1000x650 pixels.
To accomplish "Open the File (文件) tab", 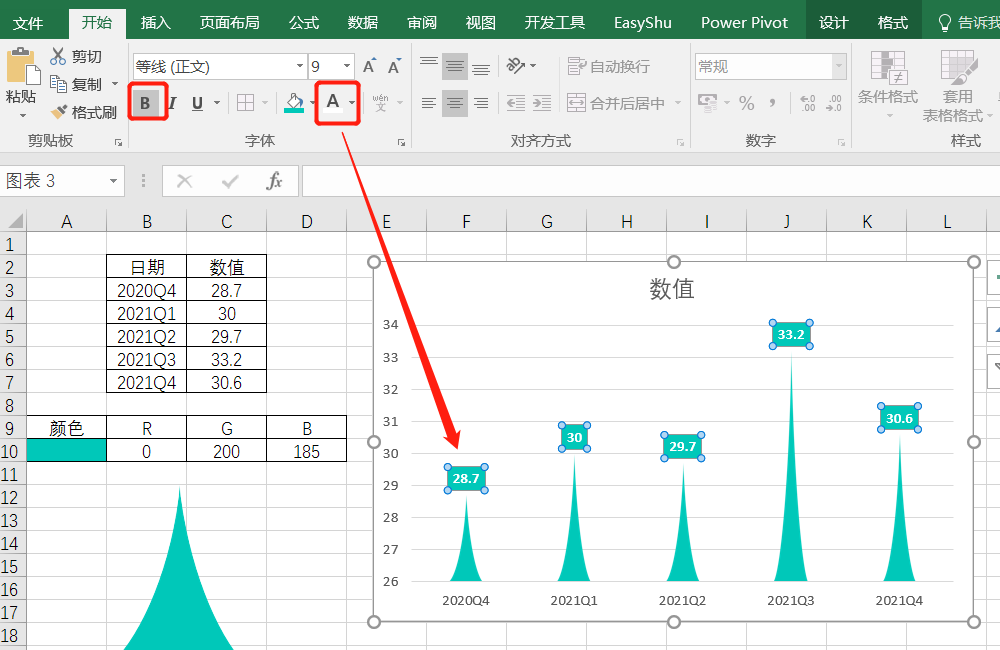I will point(28,23).
